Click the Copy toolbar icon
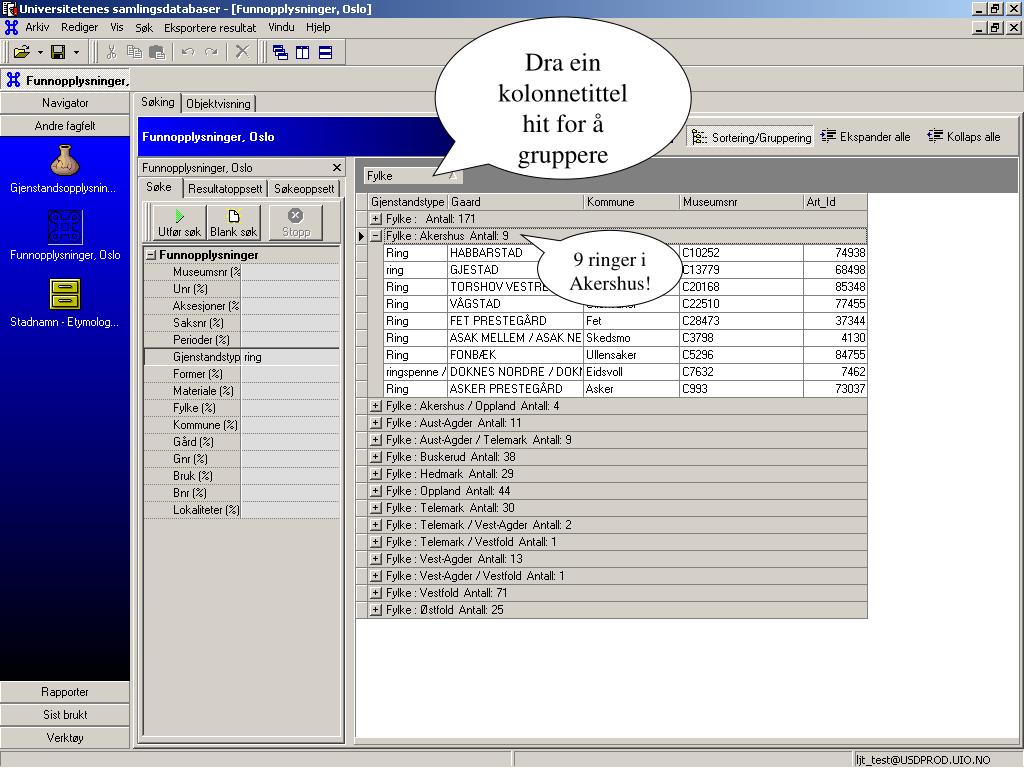The image size is (1024, 768). click(x=134, y=52)
